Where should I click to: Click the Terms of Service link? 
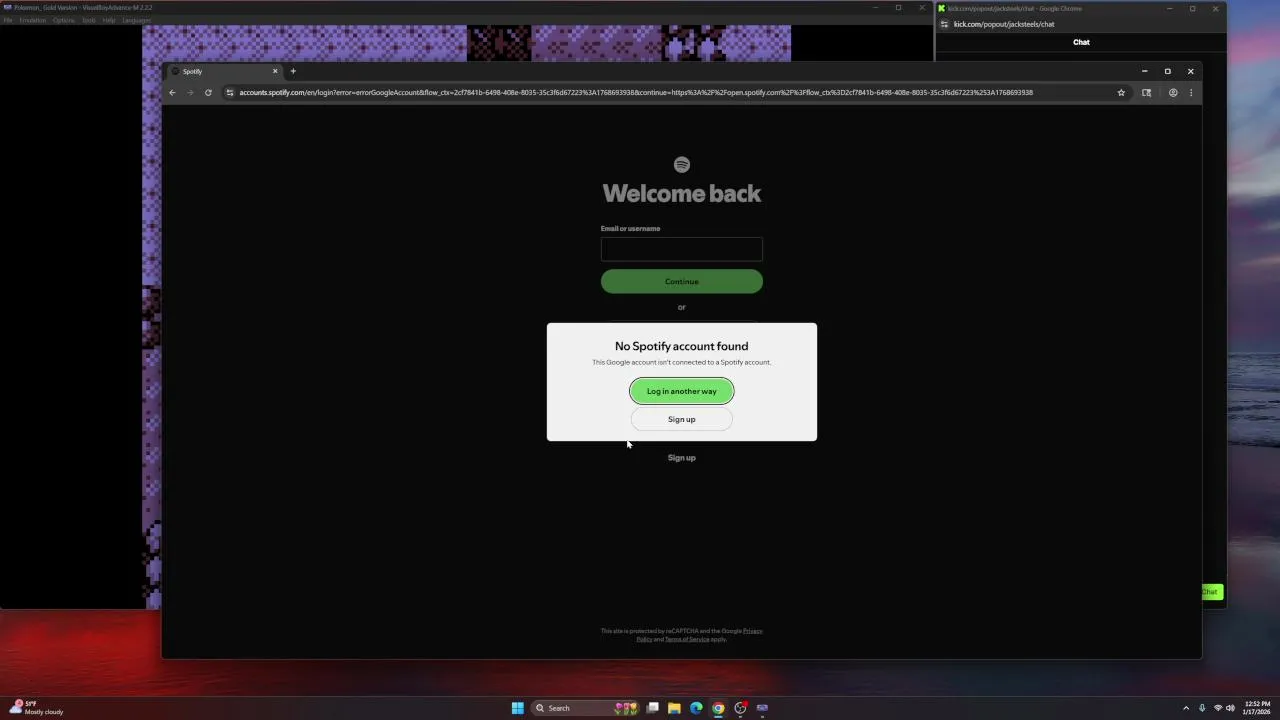pos(687,639)
